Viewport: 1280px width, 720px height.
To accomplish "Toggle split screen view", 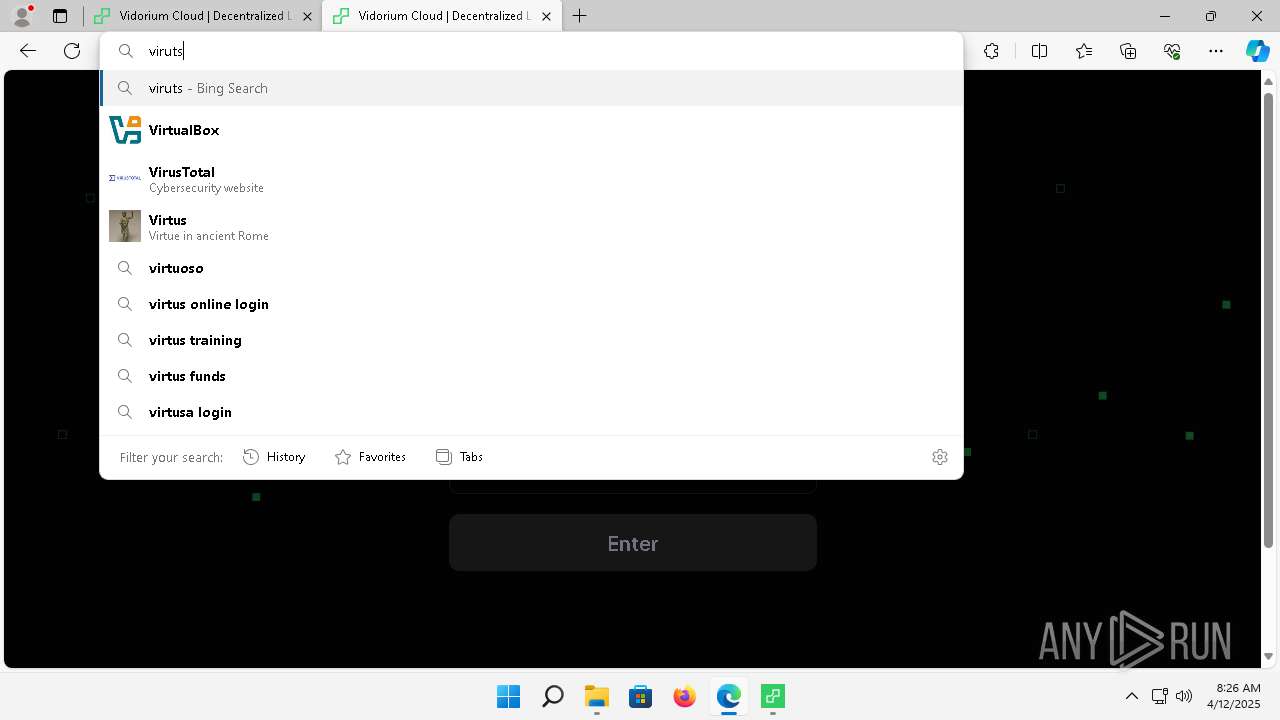I will pos(1039,51).
